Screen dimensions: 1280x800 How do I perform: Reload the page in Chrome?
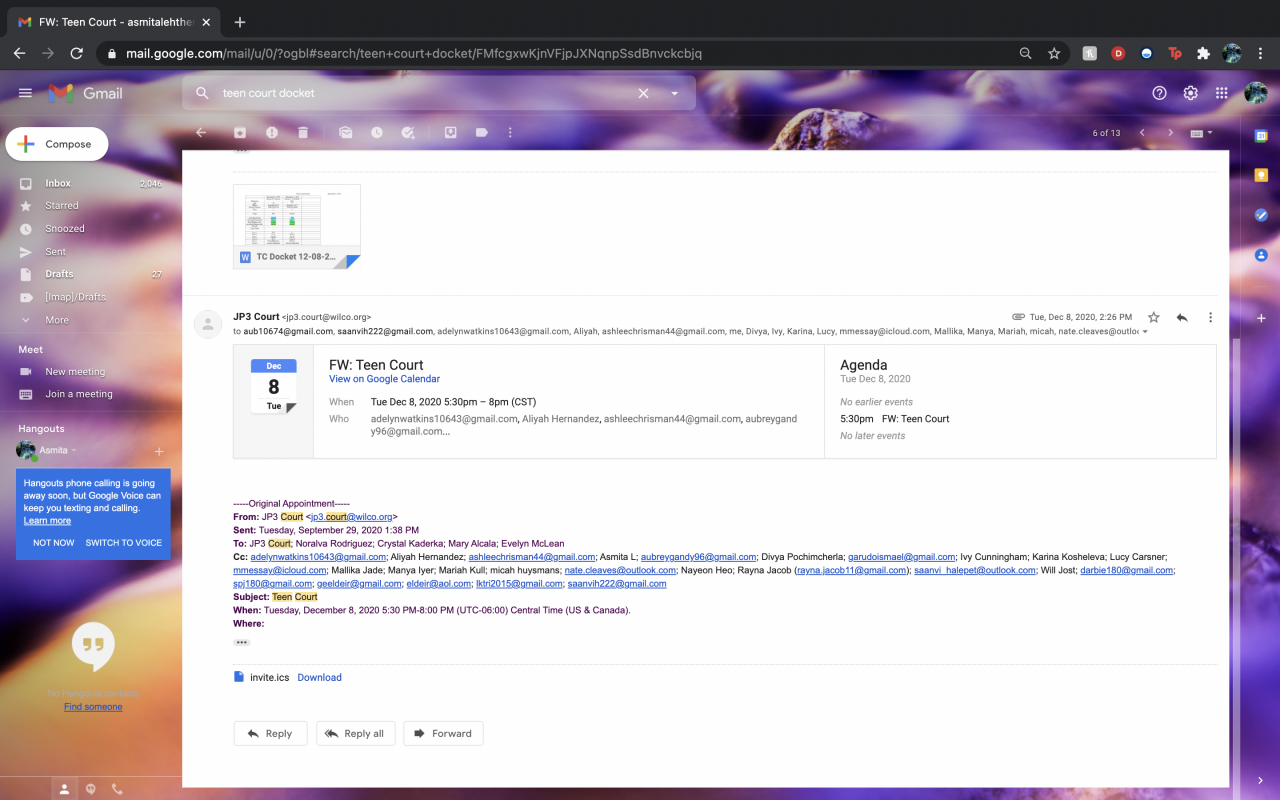pyautogui.click(x=76, y=53)
